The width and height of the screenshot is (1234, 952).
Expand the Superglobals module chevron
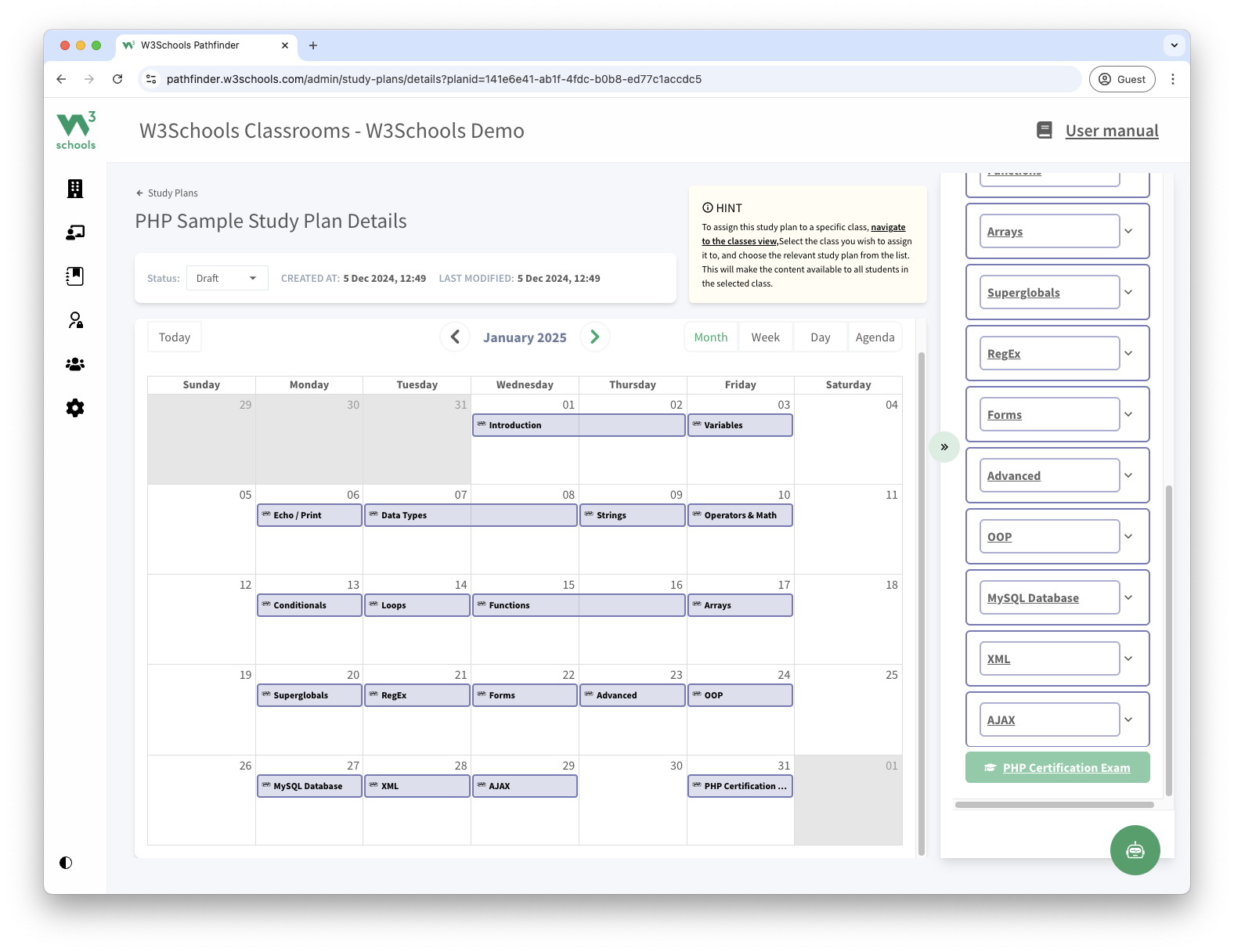[1128, 293]
